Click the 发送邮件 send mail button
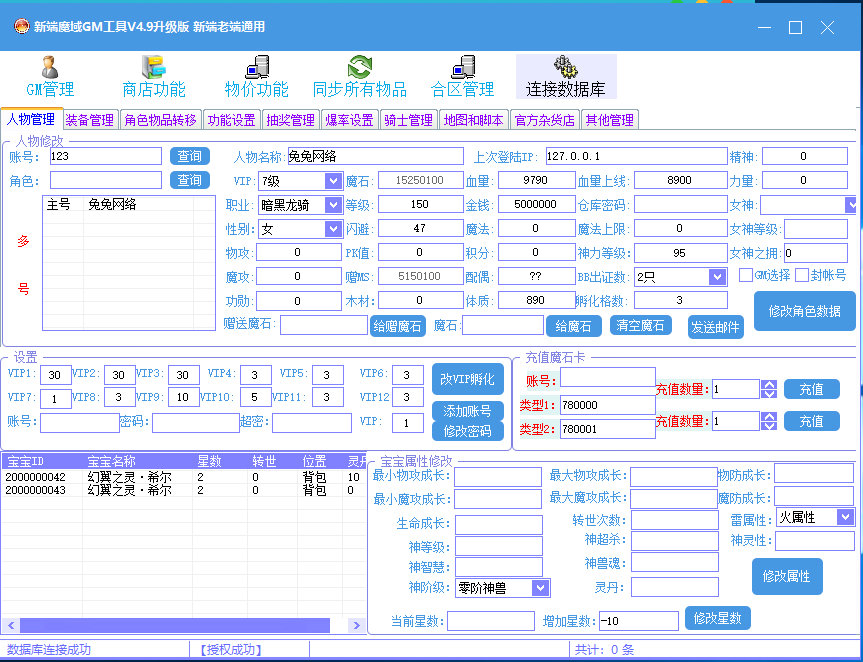Screen dimensions: 863x662 pos(716,327)
